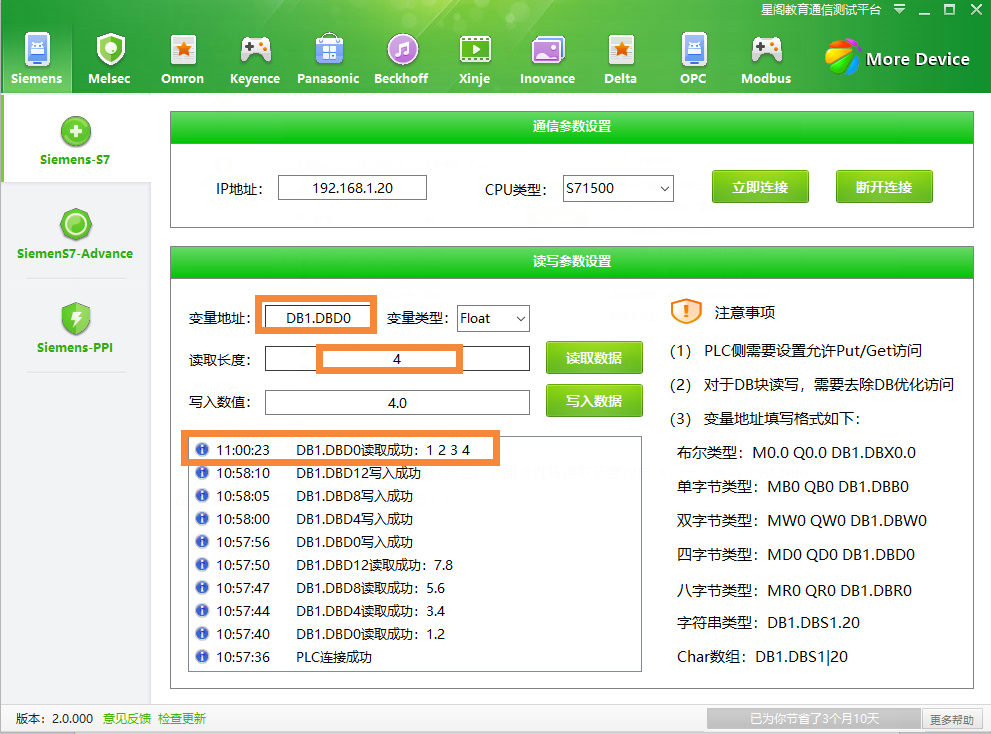Open SiemenS7-Advance sidebar item

click(75, 234)
